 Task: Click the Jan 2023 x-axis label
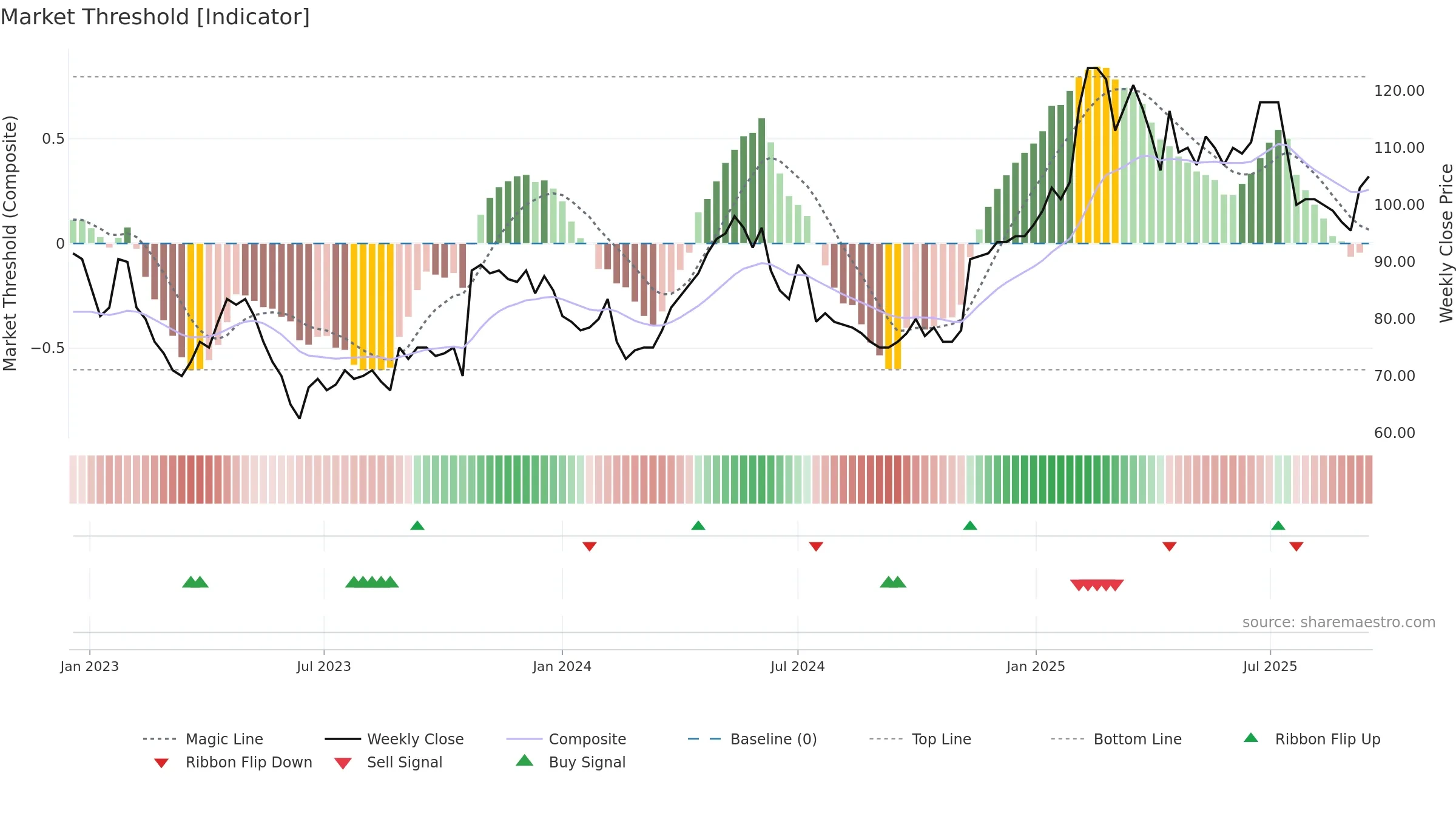tap(90, 666)
